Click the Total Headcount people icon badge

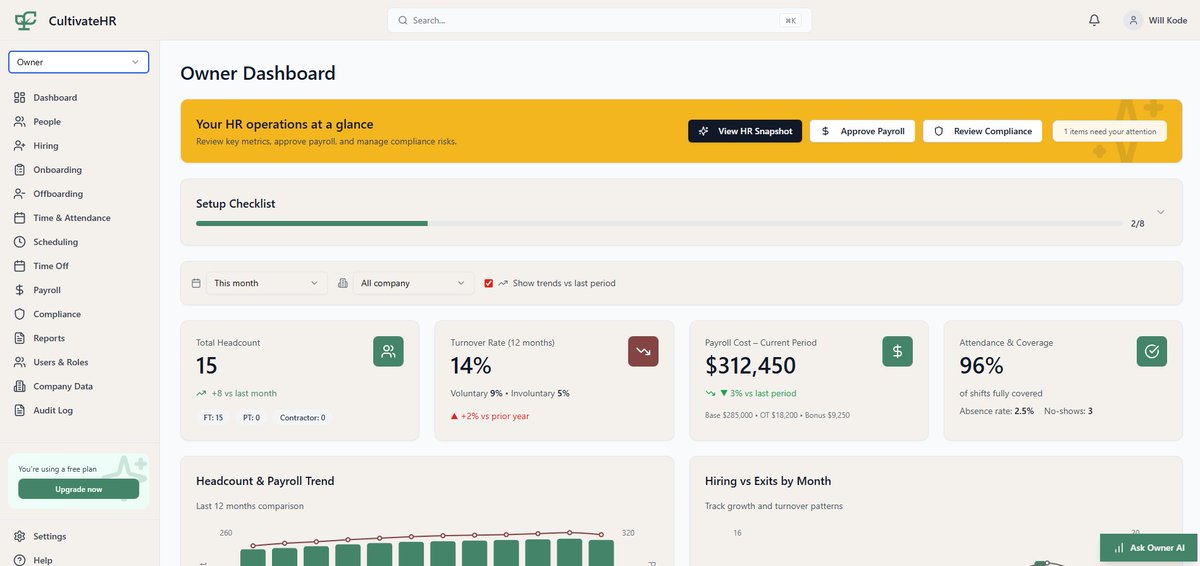388,351
